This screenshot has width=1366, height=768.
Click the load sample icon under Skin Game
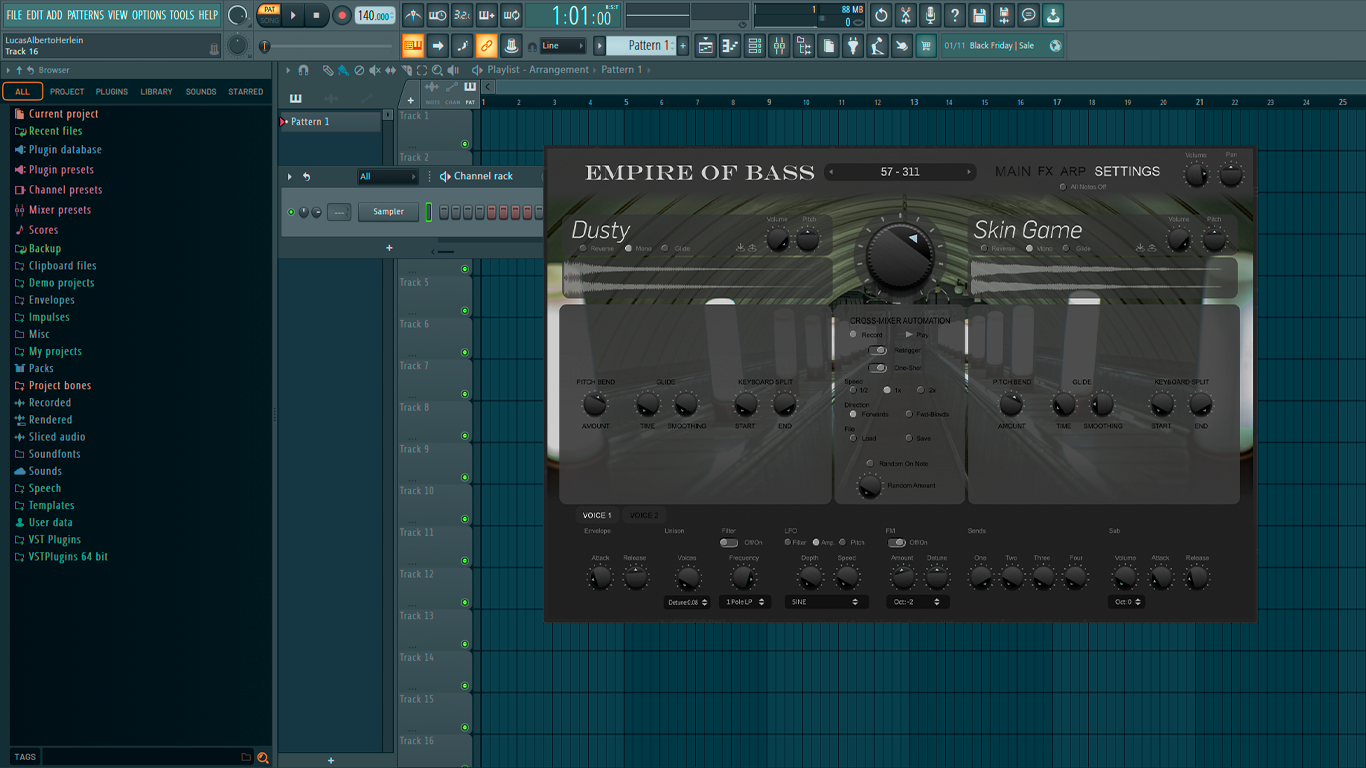pos(1140,248)
